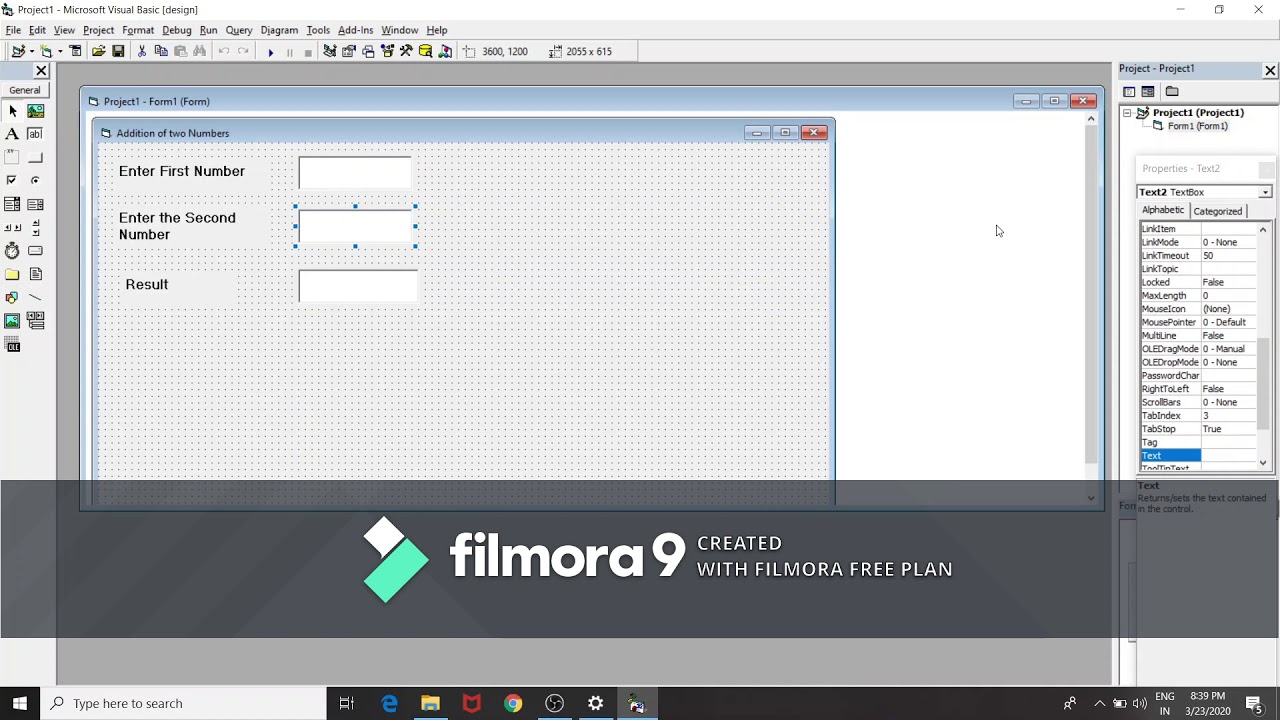
Task: Click the Copy toolbar icon
Action: (160, 51)
